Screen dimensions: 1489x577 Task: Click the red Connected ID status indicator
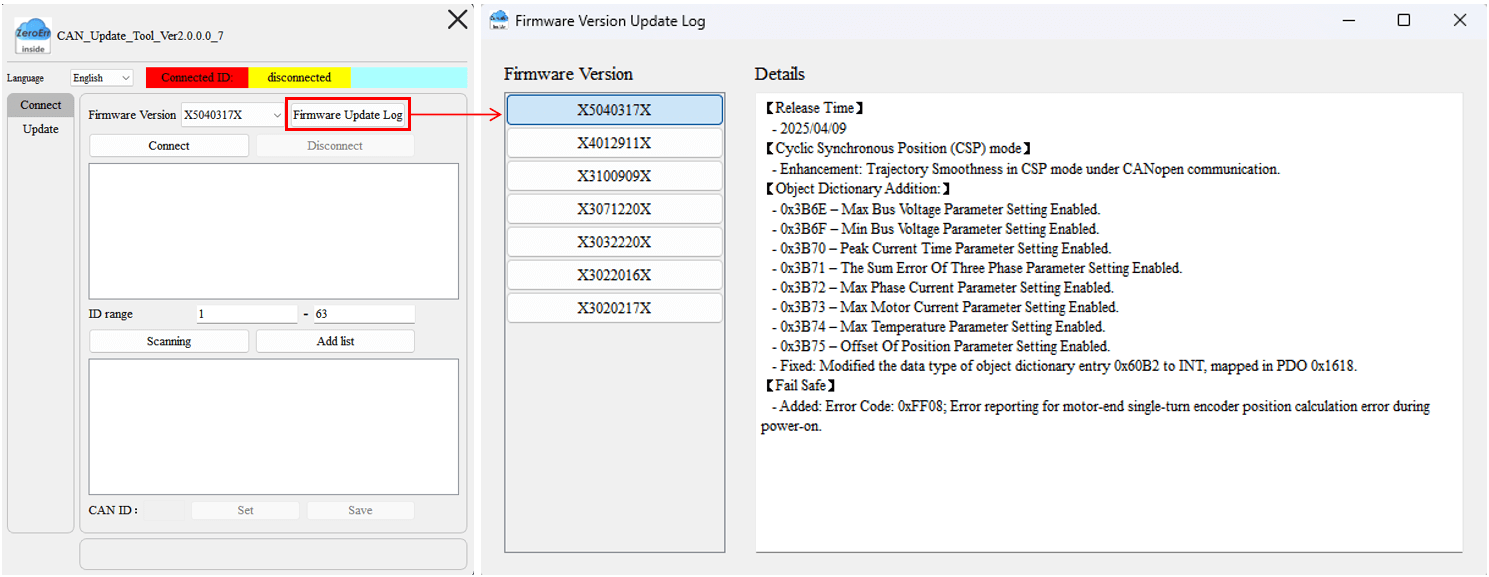tap(196, 78)
